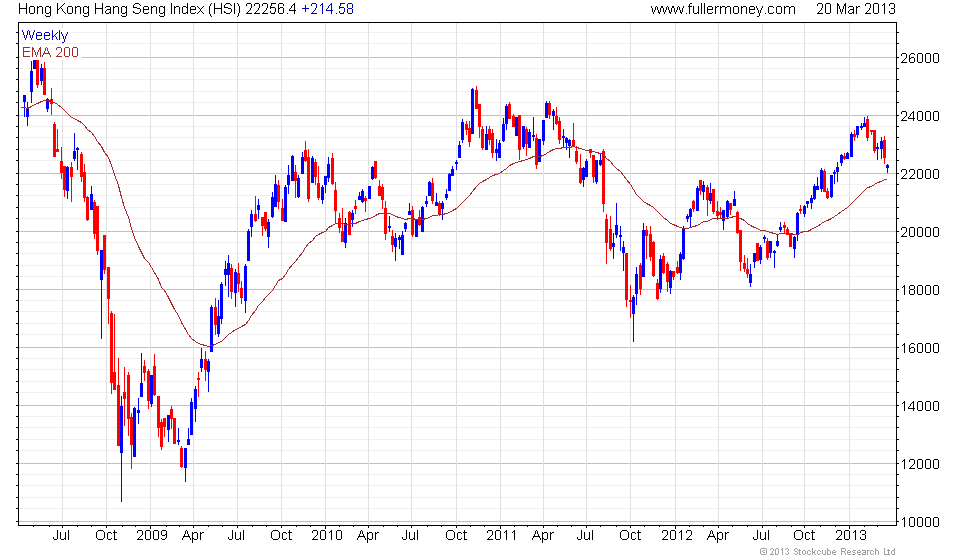Screen dimensions: 980x560
Task: Select the 22000 price axis label
Action: [x=919, y=174]
